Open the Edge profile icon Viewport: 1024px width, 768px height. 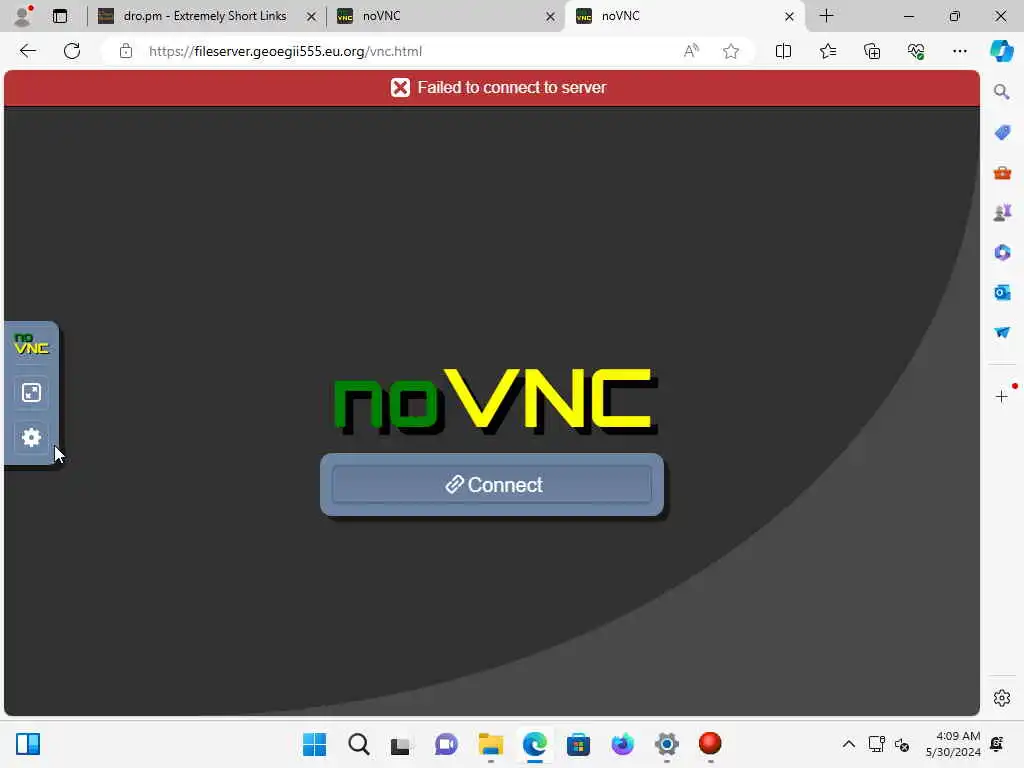pyautogui.click(x=24, y=16)
